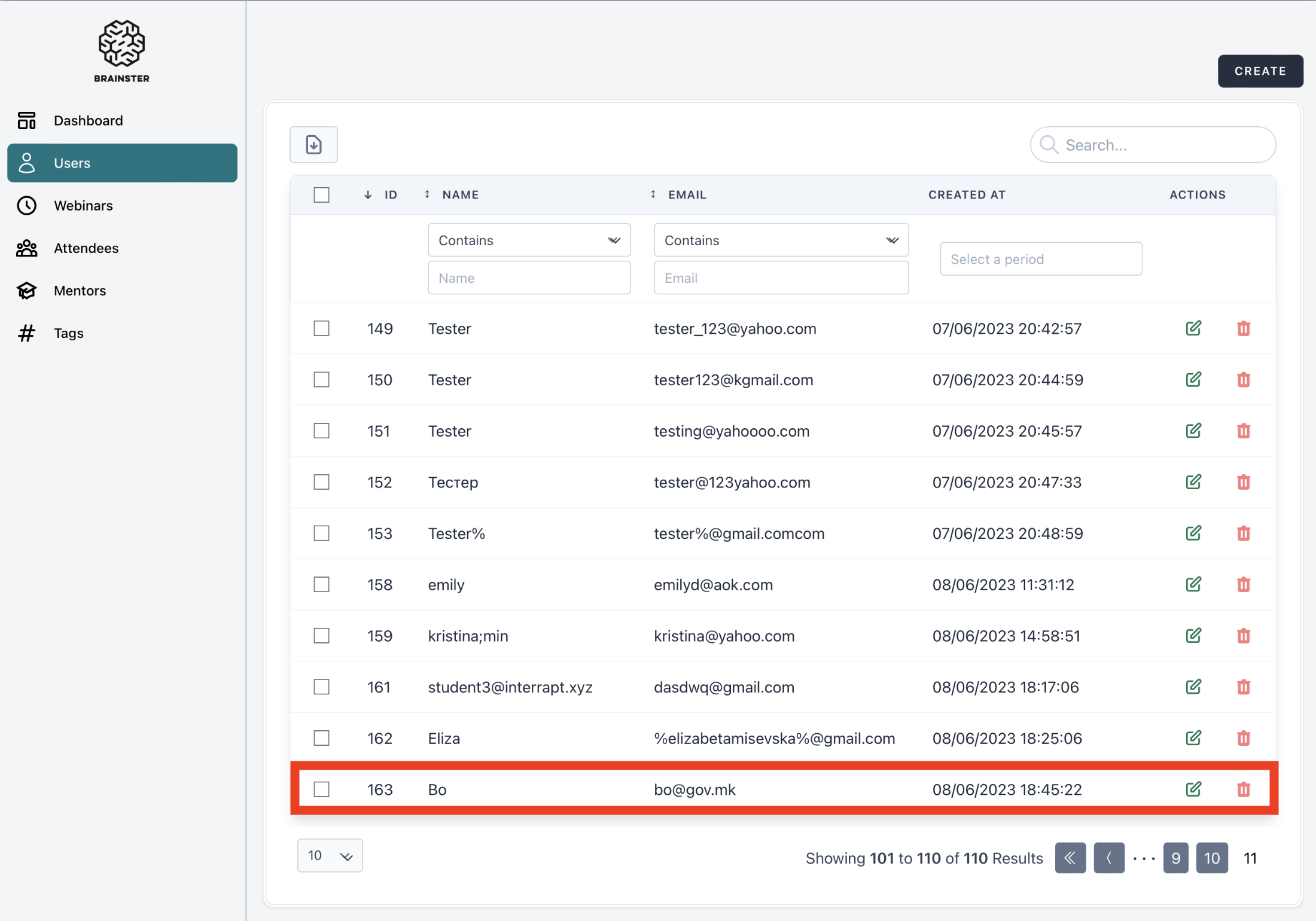Viewport: 1316px width, 921px height.
Task: Select checkbox for Eliza row
Action: 321,738
